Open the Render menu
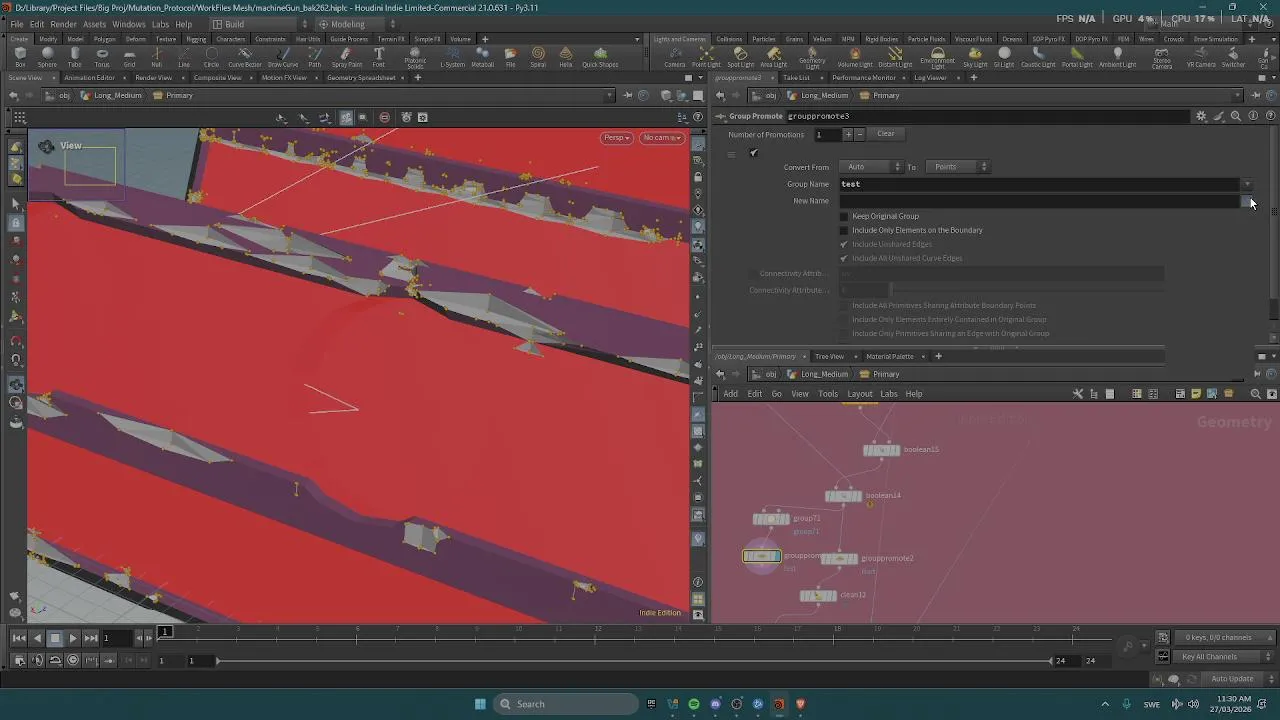This screenshot has width=1280, height=720. tap(63, 24)
